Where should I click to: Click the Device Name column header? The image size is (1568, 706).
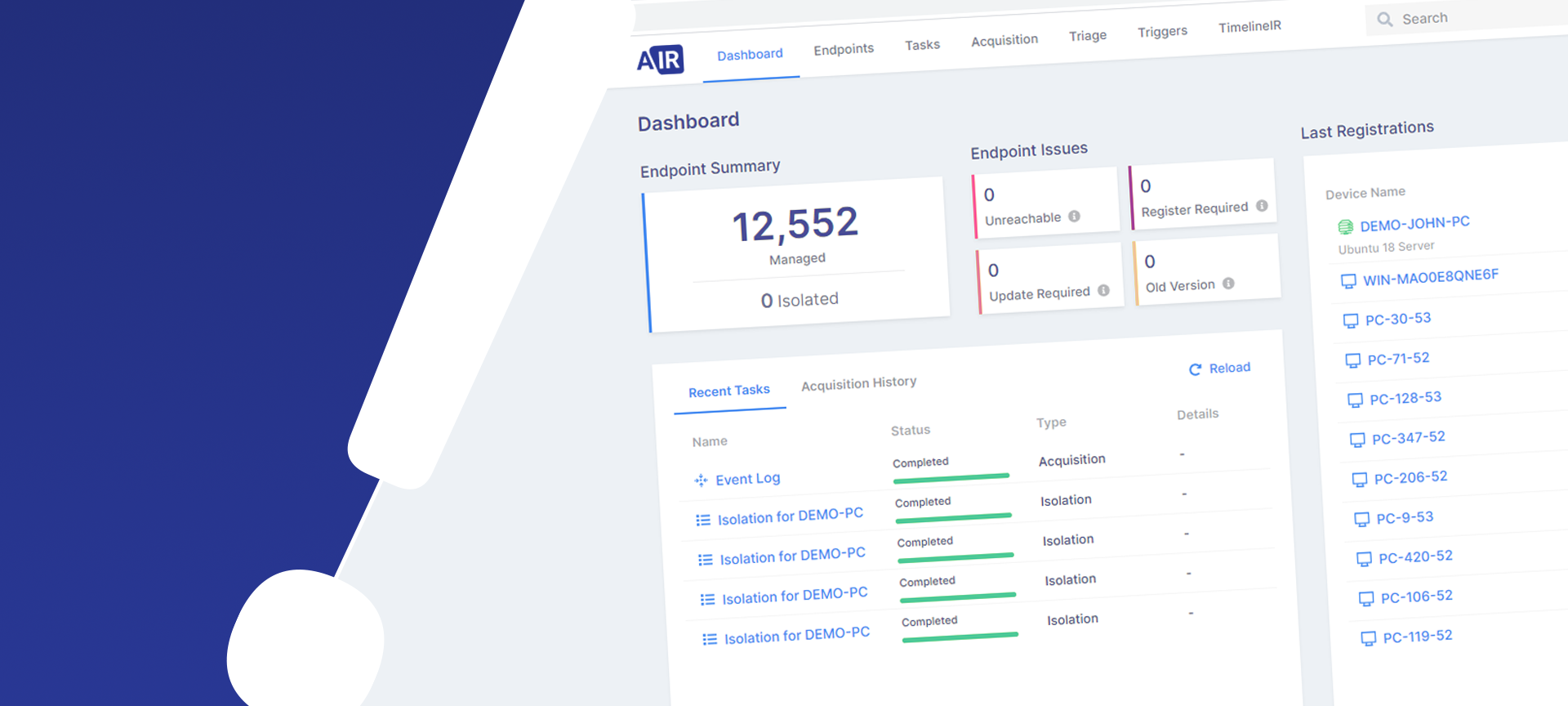(1365, 193)
